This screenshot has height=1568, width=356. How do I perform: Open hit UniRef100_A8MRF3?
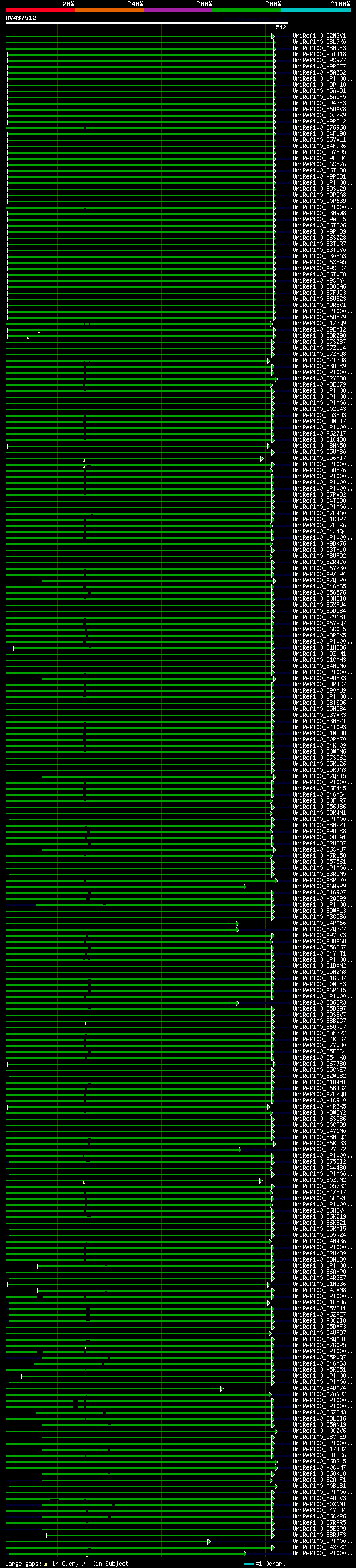(319, 48)
